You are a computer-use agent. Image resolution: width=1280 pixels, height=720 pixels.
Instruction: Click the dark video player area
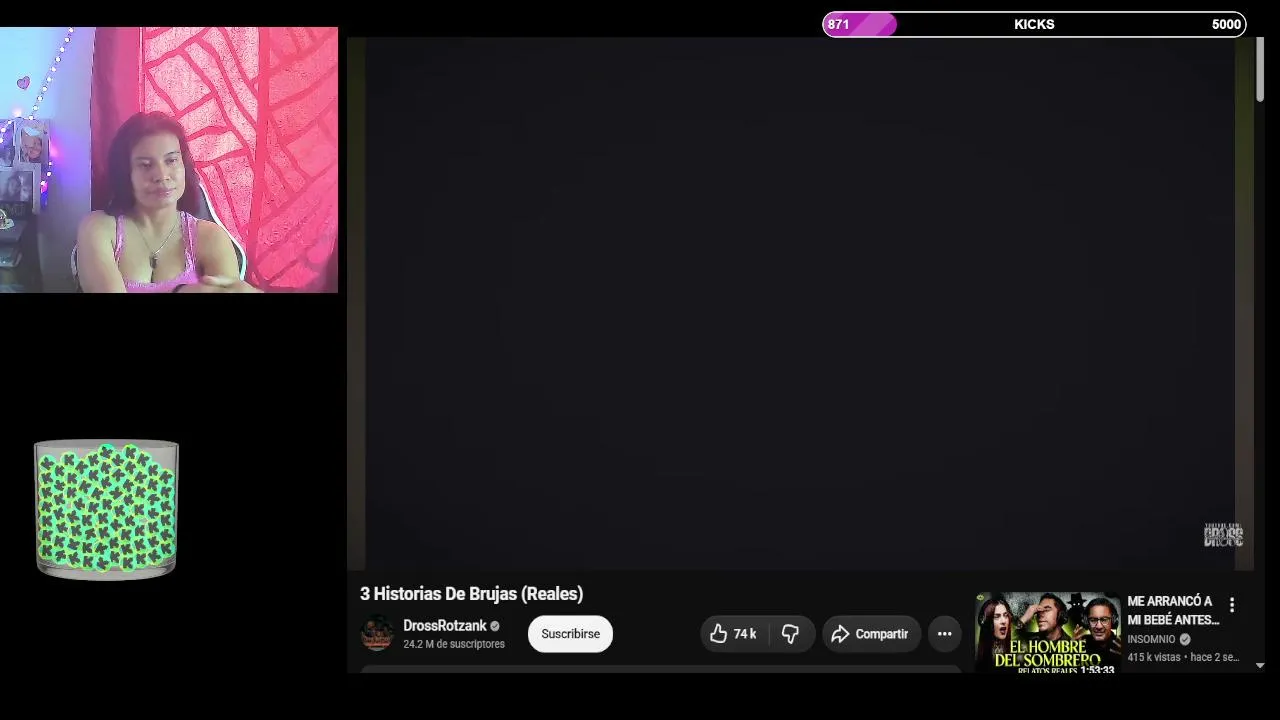tap(800, 303)
